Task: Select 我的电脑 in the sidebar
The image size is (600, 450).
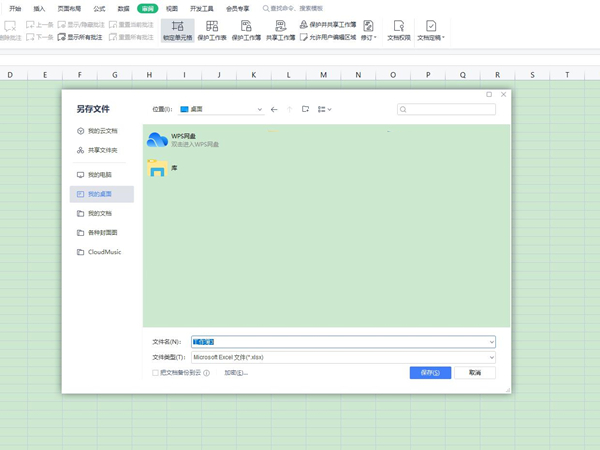Action: point(100,175)
